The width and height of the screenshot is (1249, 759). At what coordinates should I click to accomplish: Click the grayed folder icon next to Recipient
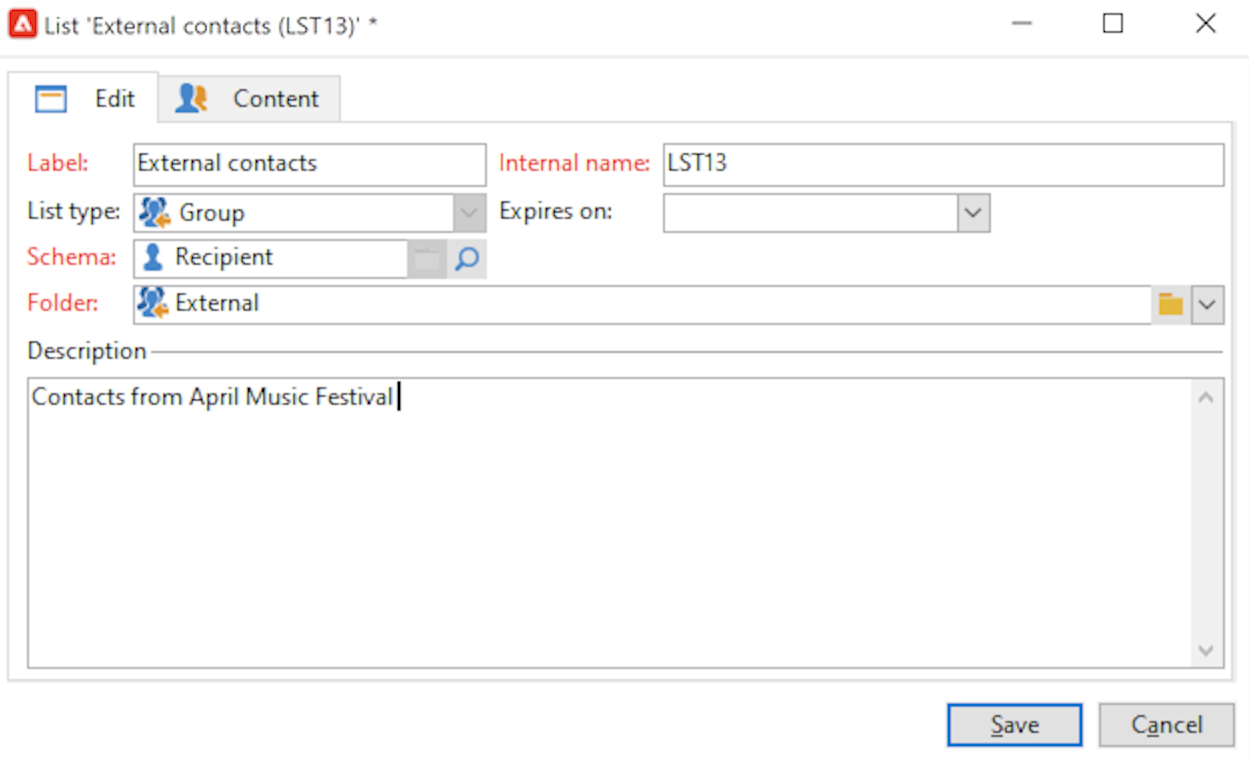click(x=427, y=259)
